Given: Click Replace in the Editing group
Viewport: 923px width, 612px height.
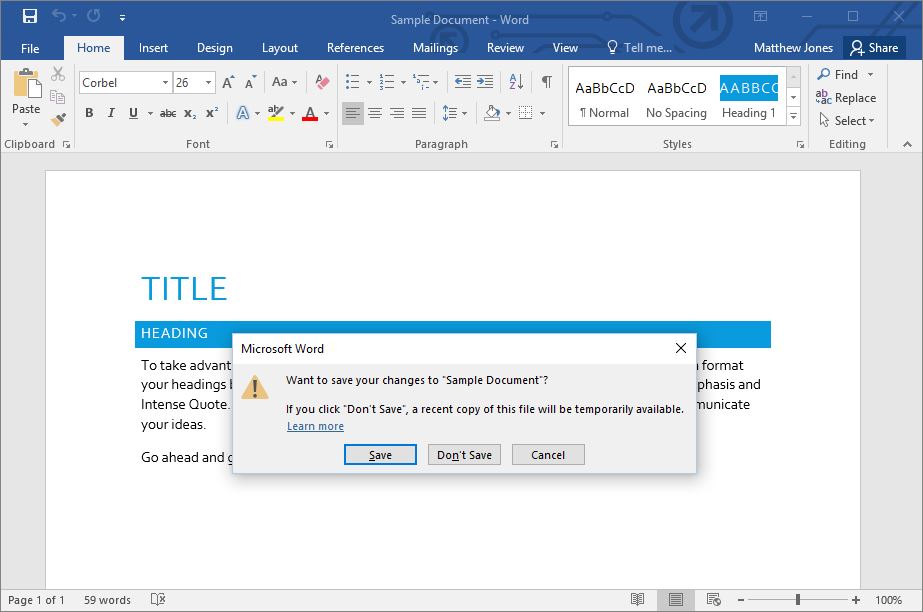Looking at the screenshot, I should (x=846, y=98).
